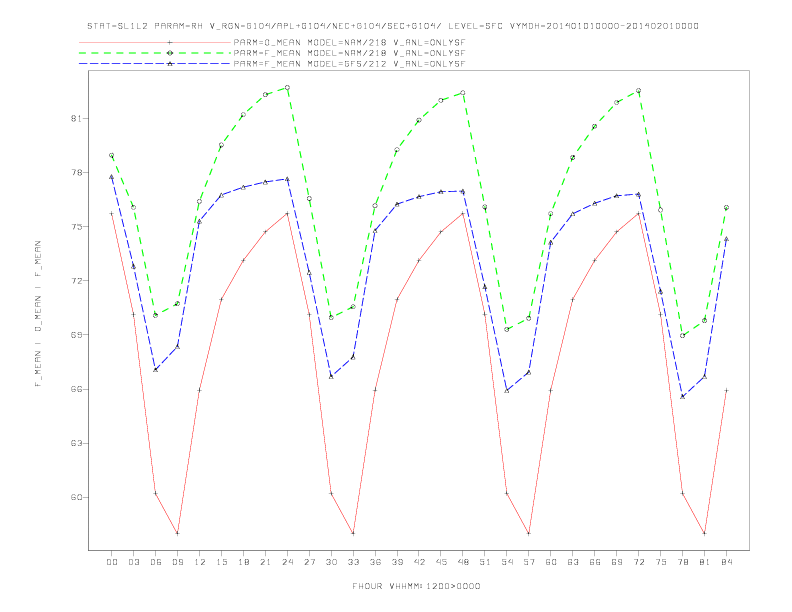792x612 pixels.
Task: Click x-axis tick label 06
Action: (x=156, y=562)
